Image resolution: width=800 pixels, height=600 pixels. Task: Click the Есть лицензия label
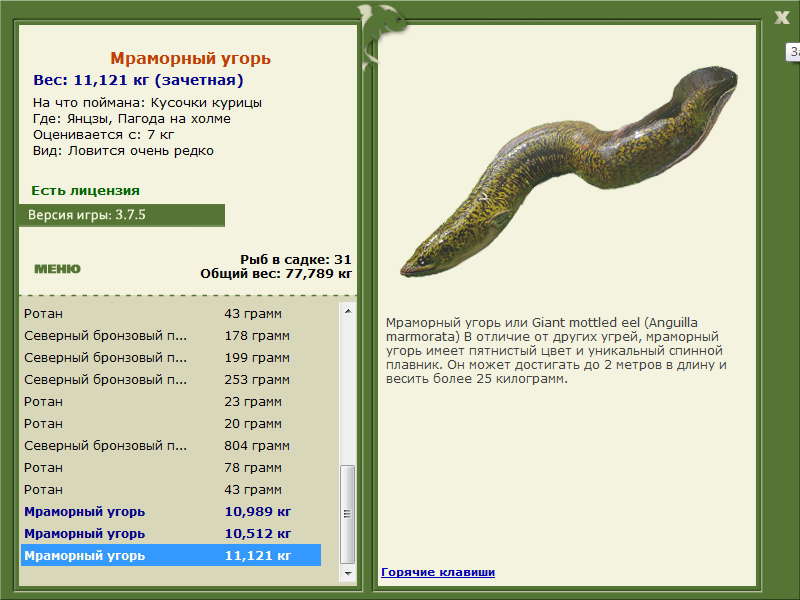85,190
